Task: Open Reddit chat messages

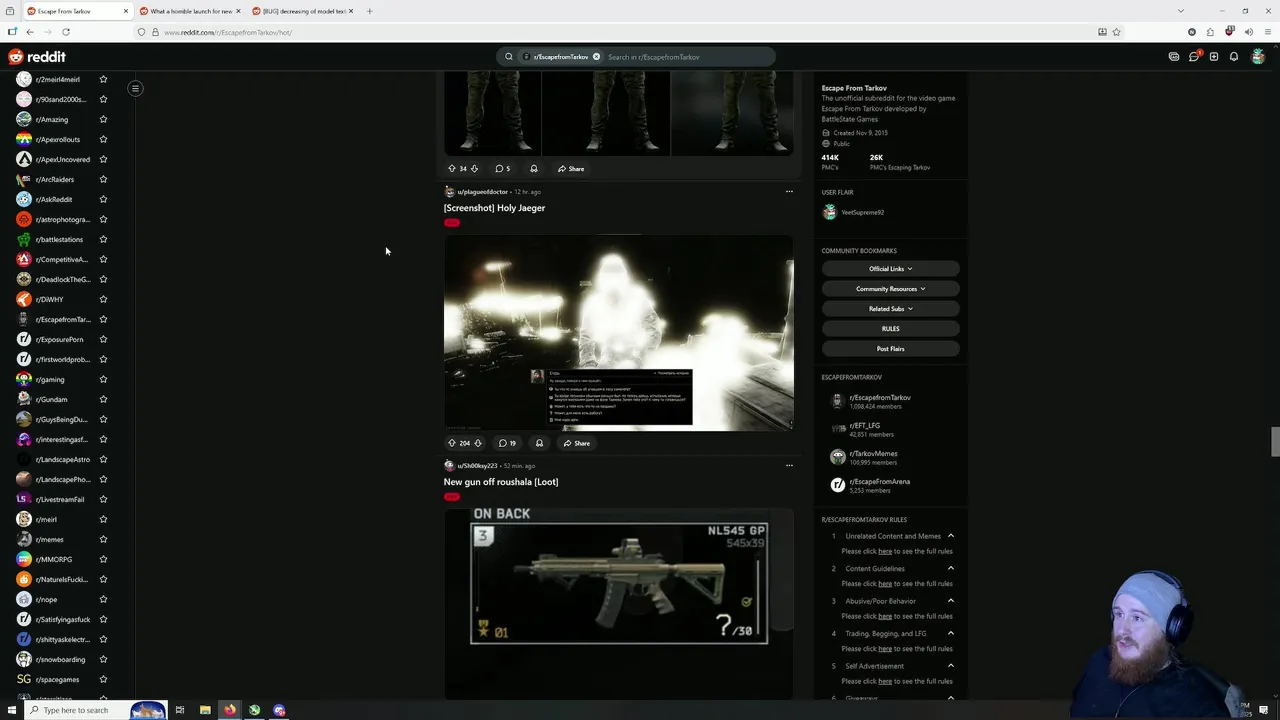Action: click(x=1194, y=57)
